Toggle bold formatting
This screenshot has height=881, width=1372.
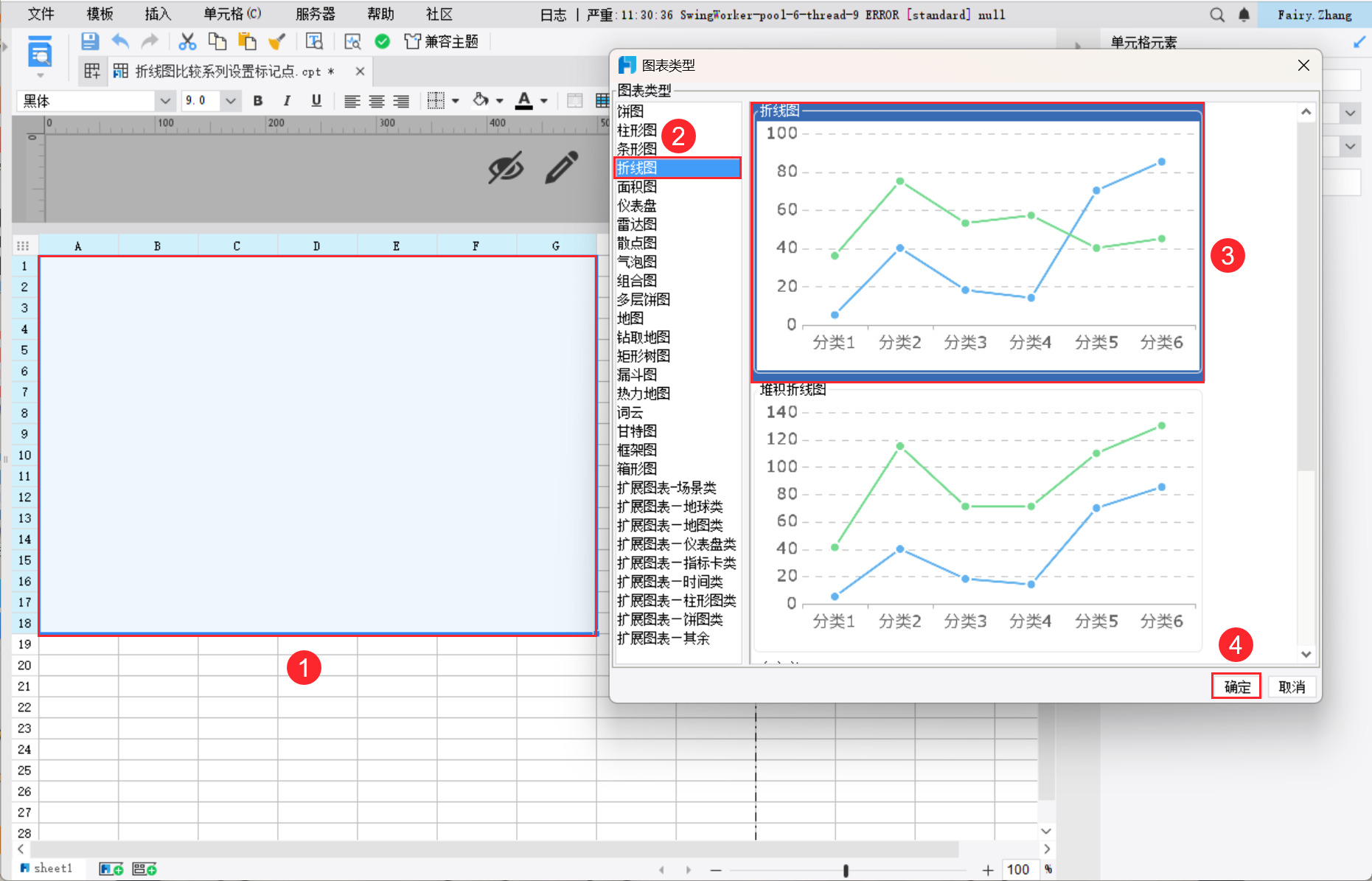click(258, 101)
